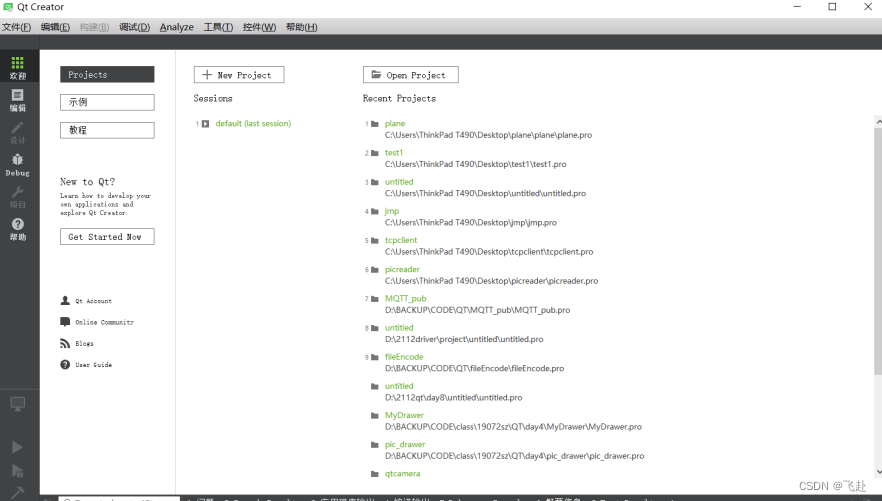Click folder icon next to tcpclient project
Screen dimensions: 882x501
pyautogui.click(x=375, y=241)
